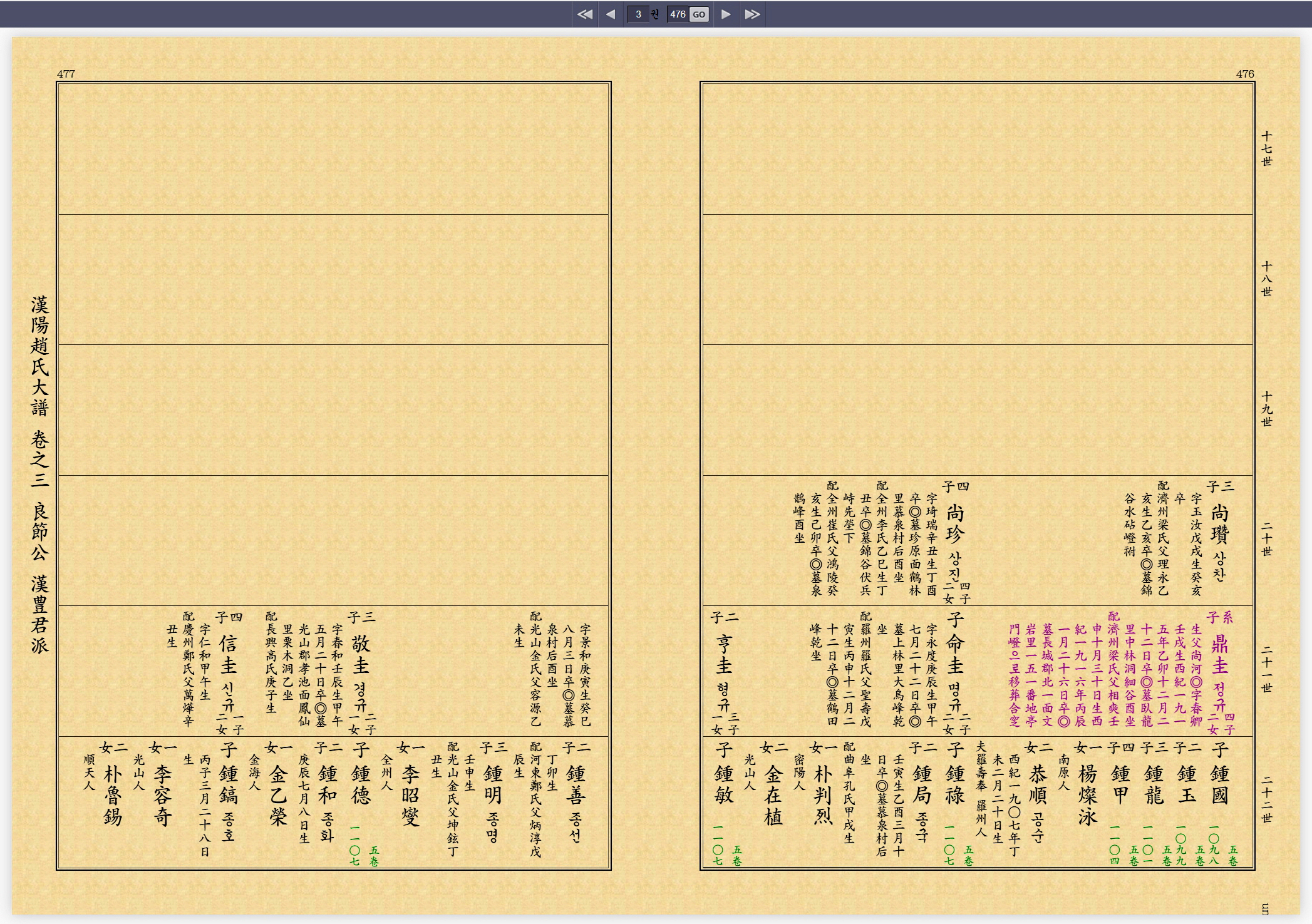Go to the next page with the right arrow
This screenshot has width=1312, height=924.
tap(726, 14)
